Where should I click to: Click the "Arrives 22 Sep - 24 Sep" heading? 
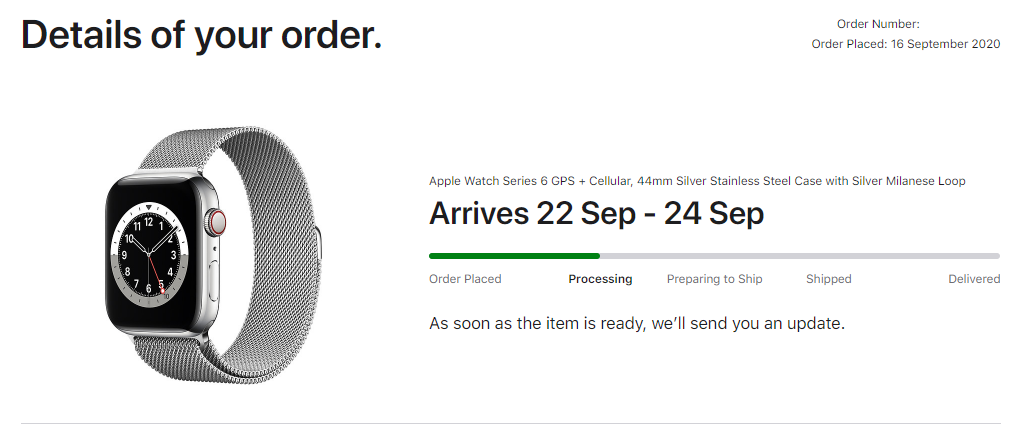click(596, 213)
